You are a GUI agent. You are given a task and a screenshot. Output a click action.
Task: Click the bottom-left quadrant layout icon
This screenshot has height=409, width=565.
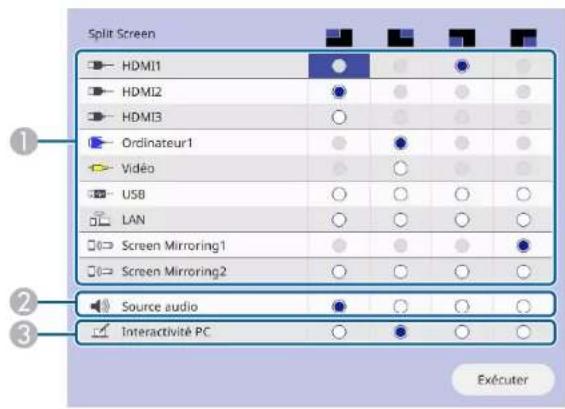[462, 38]
